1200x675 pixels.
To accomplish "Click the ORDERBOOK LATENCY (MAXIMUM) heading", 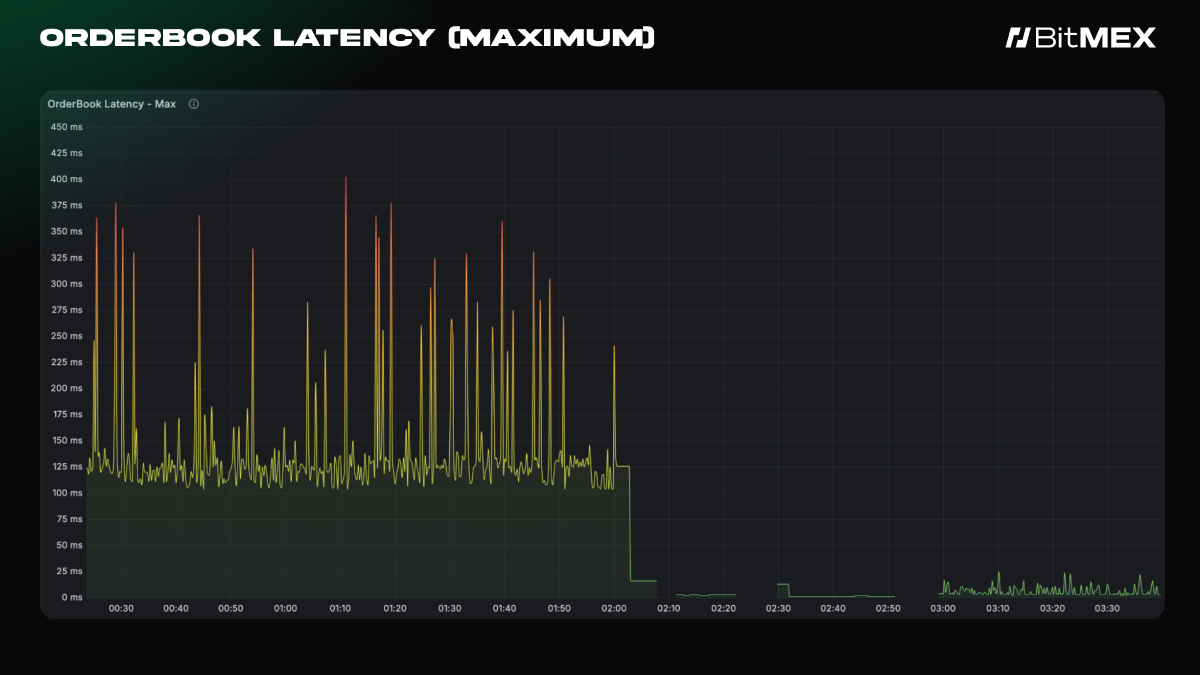I will point(347,38).
